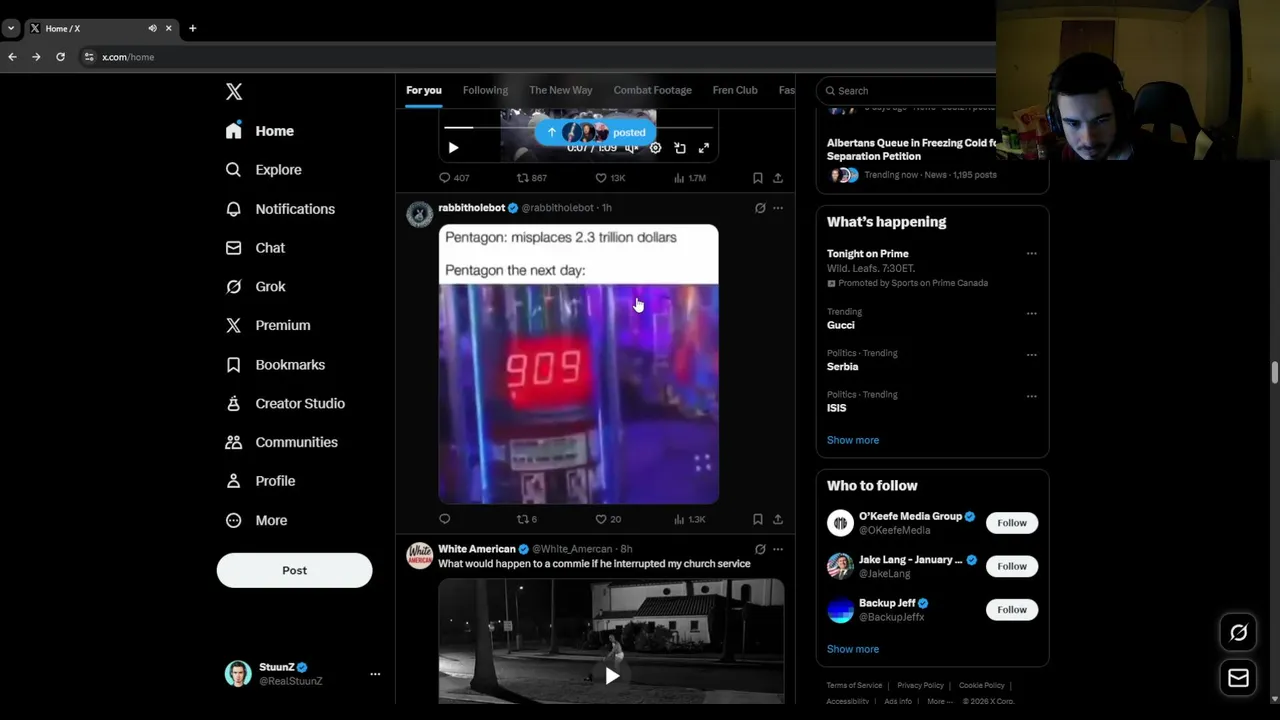
Task: Open StuunZ account menu ellipsis
Action: tap(375, 674)
